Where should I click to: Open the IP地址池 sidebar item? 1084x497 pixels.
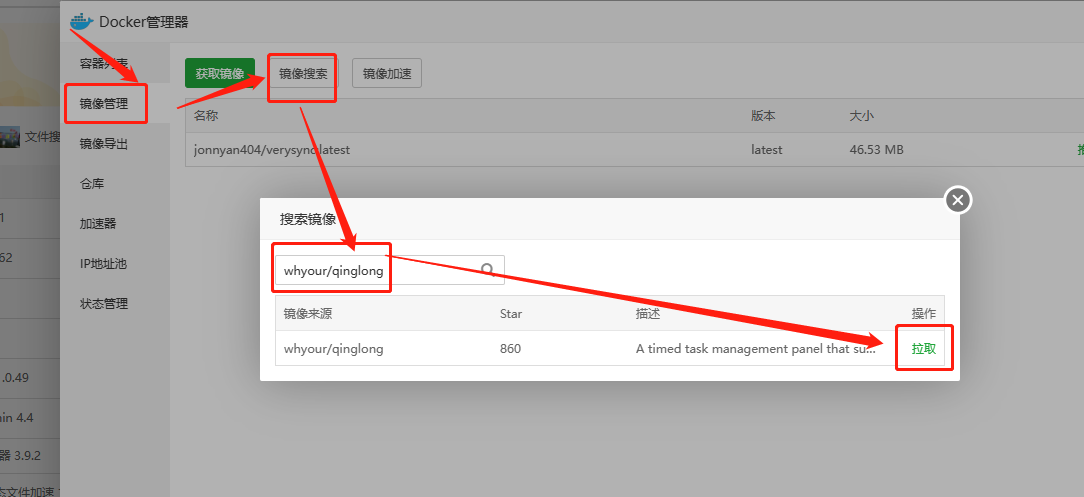point(103,264)
